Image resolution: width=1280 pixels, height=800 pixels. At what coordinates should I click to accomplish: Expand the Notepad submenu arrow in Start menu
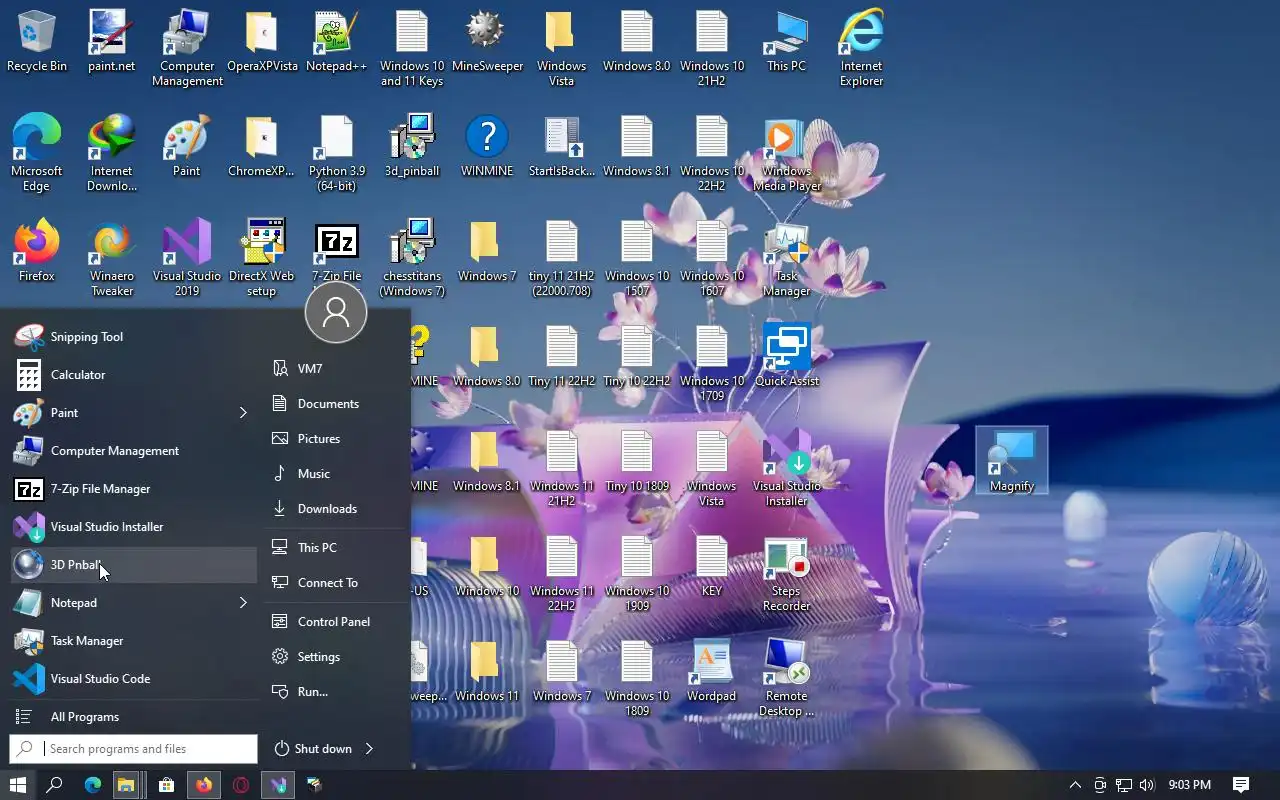click(x=243, y=603)
